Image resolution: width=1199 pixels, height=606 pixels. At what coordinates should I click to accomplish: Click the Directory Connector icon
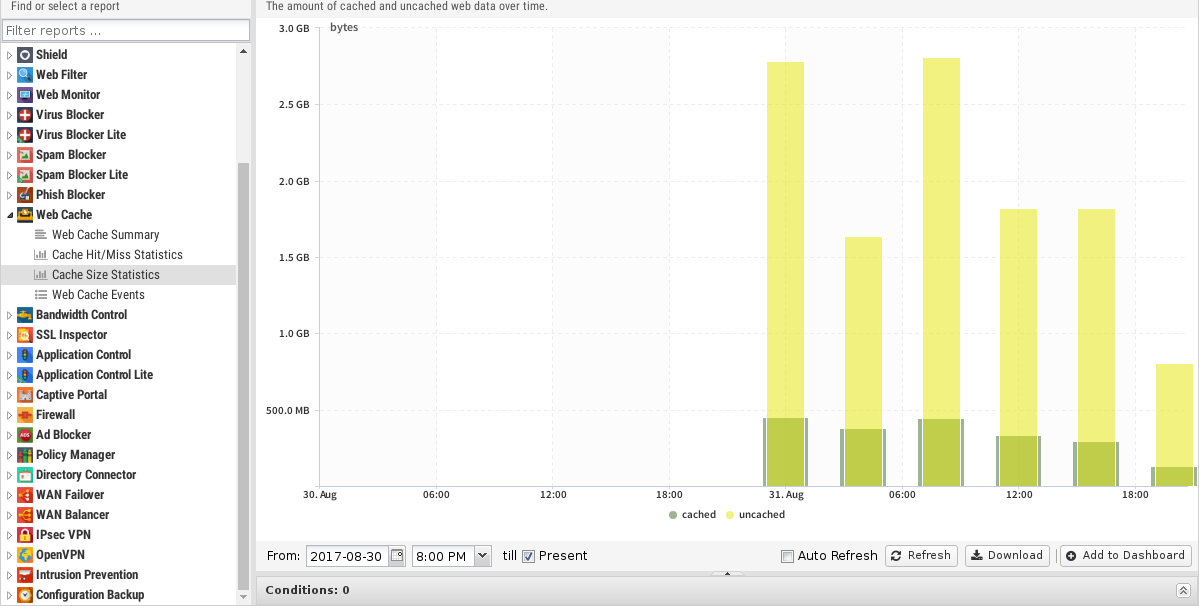tap(25, 475)
